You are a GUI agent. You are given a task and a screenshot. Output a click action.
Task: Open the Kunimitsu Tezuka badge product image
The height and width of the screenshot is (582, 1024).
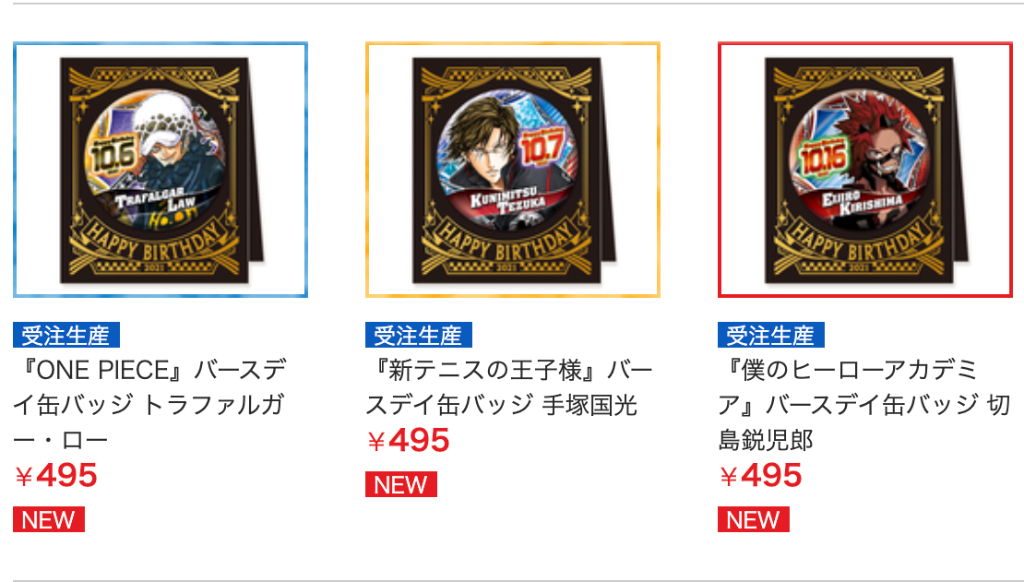point(513,170)
